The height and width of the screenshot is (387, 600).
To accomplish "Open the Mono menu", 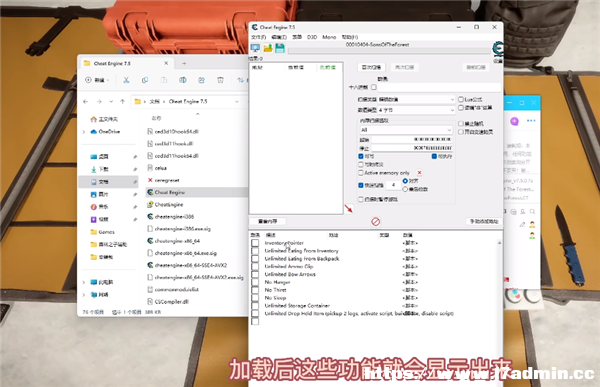I will (329, 37).
